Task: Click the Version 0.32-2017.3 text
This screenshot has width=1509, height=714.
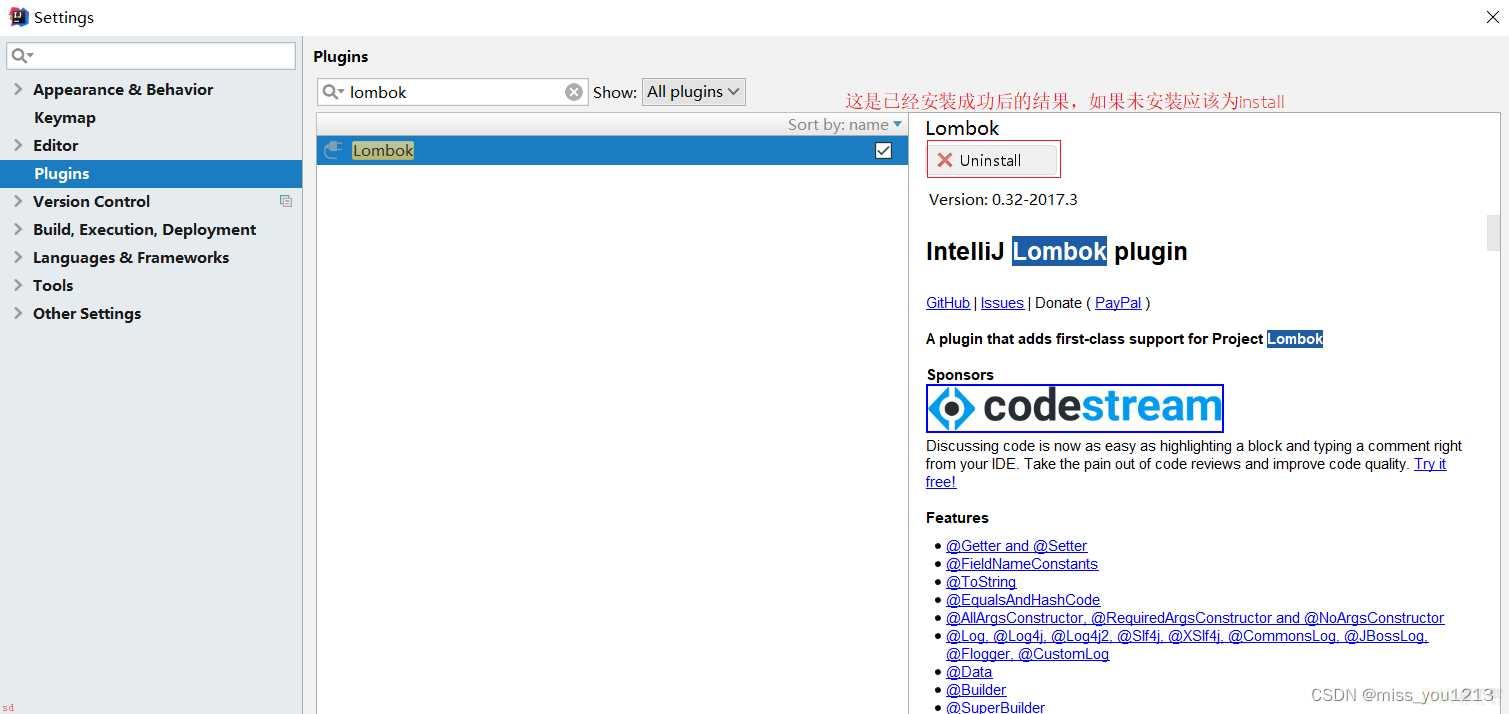Action: coord(1003,199)
